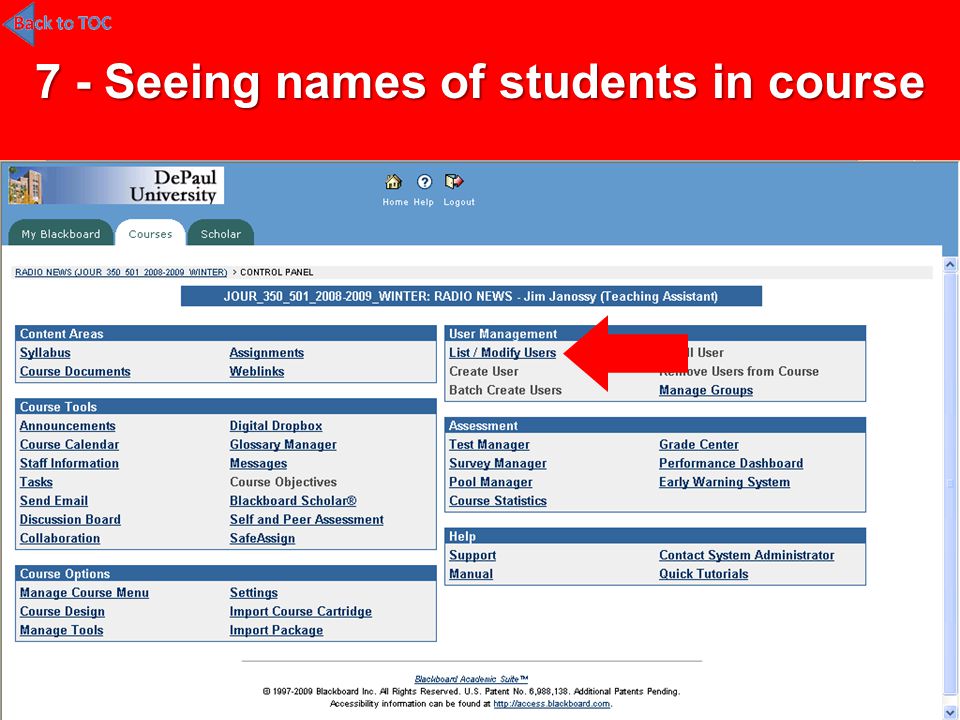Screen dimensions: 960x720
Task: Open Survey Manager
Action: 498,463
